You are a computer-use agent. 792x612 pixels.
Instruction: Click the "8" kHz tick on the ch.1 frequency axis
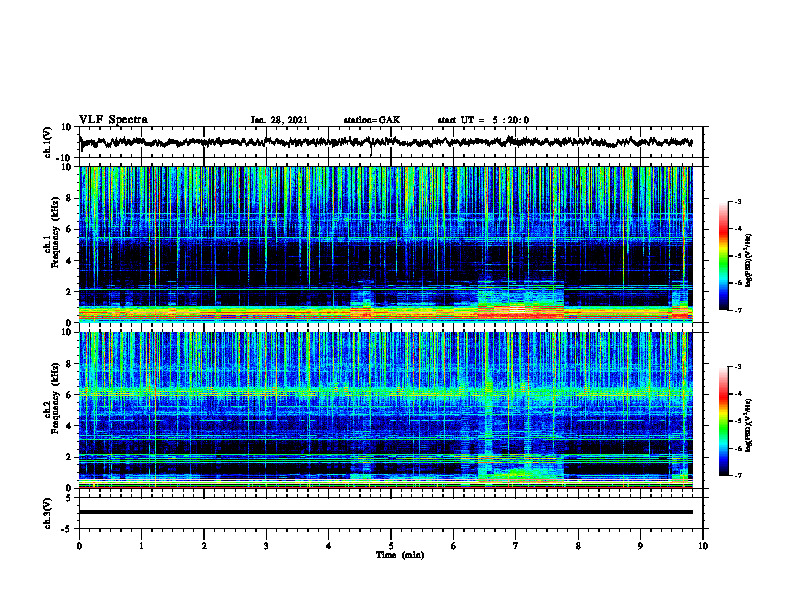click(69, 198)
